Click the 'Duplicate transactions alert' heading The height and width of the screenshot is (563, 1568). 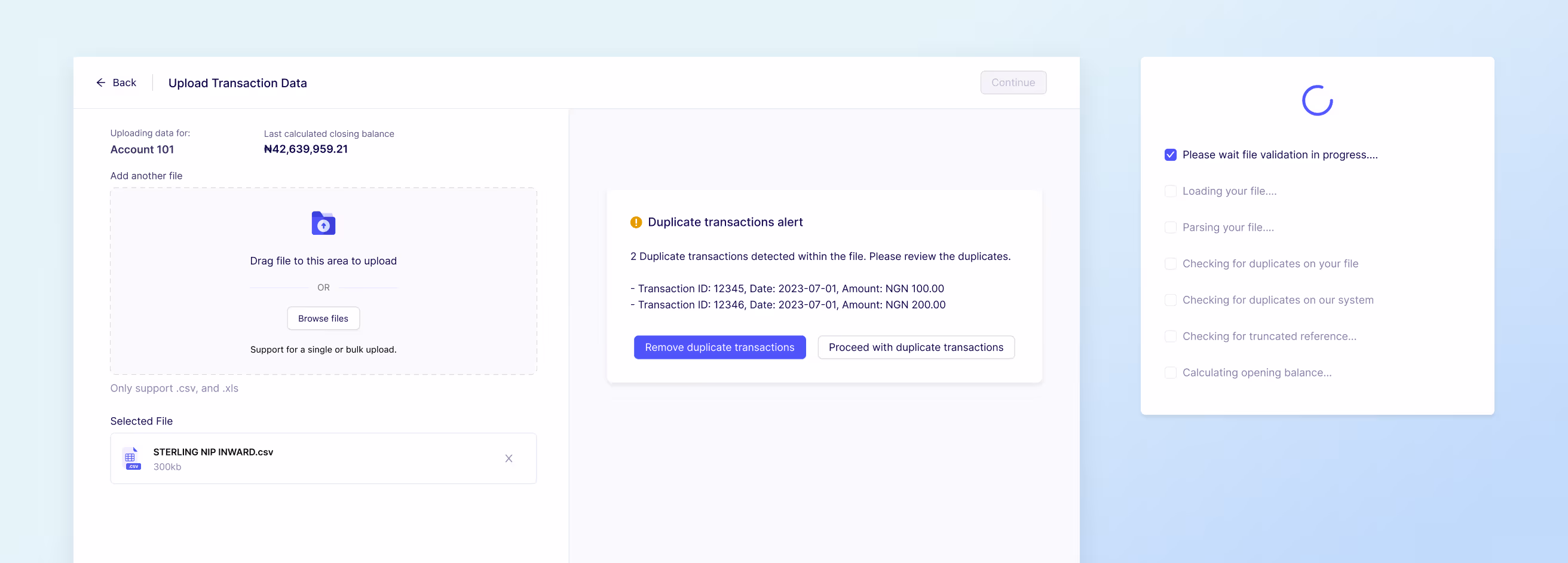coord(725,222)
